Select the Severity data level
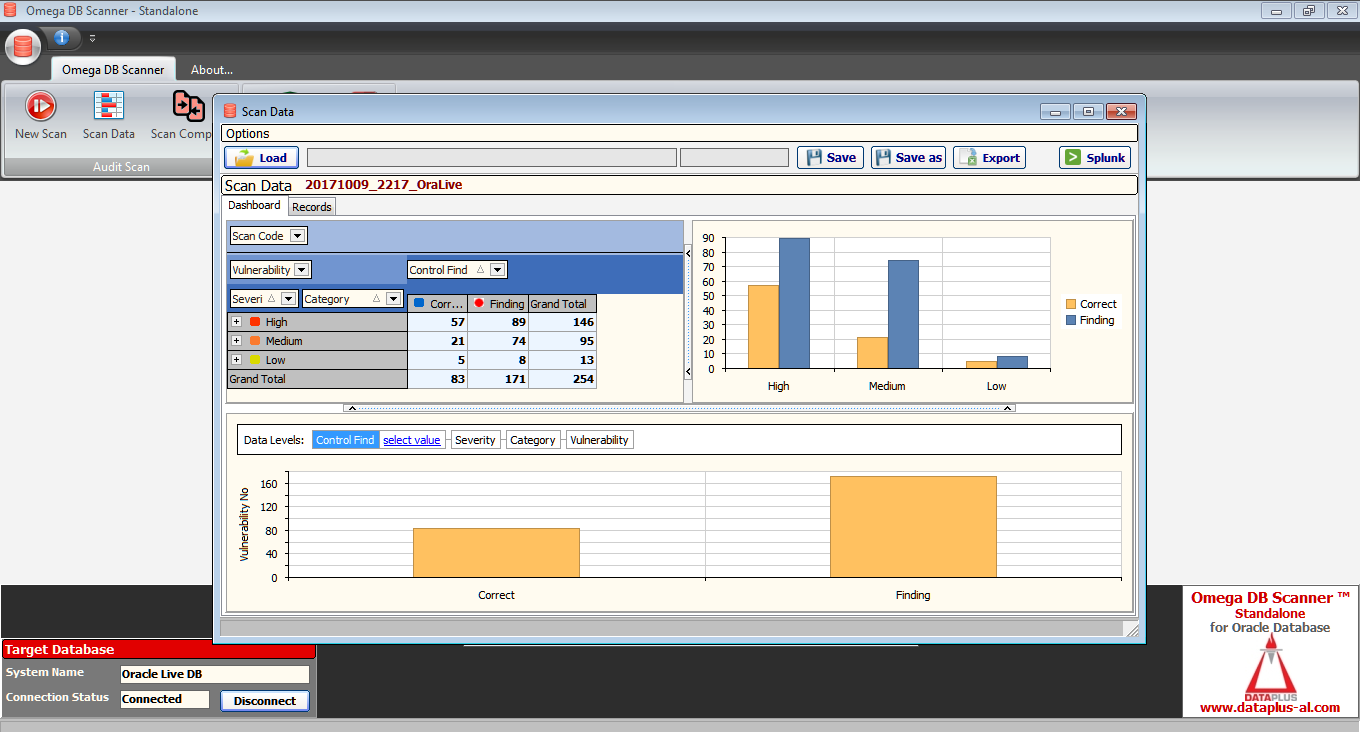 (x=475, y=440)
